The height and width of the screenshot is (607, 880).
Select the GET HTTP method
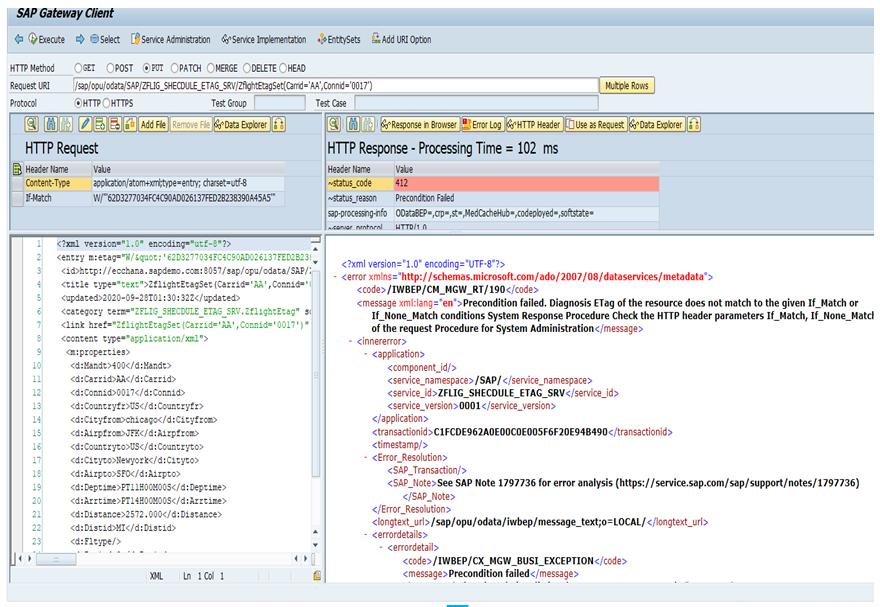pos(78,68)
